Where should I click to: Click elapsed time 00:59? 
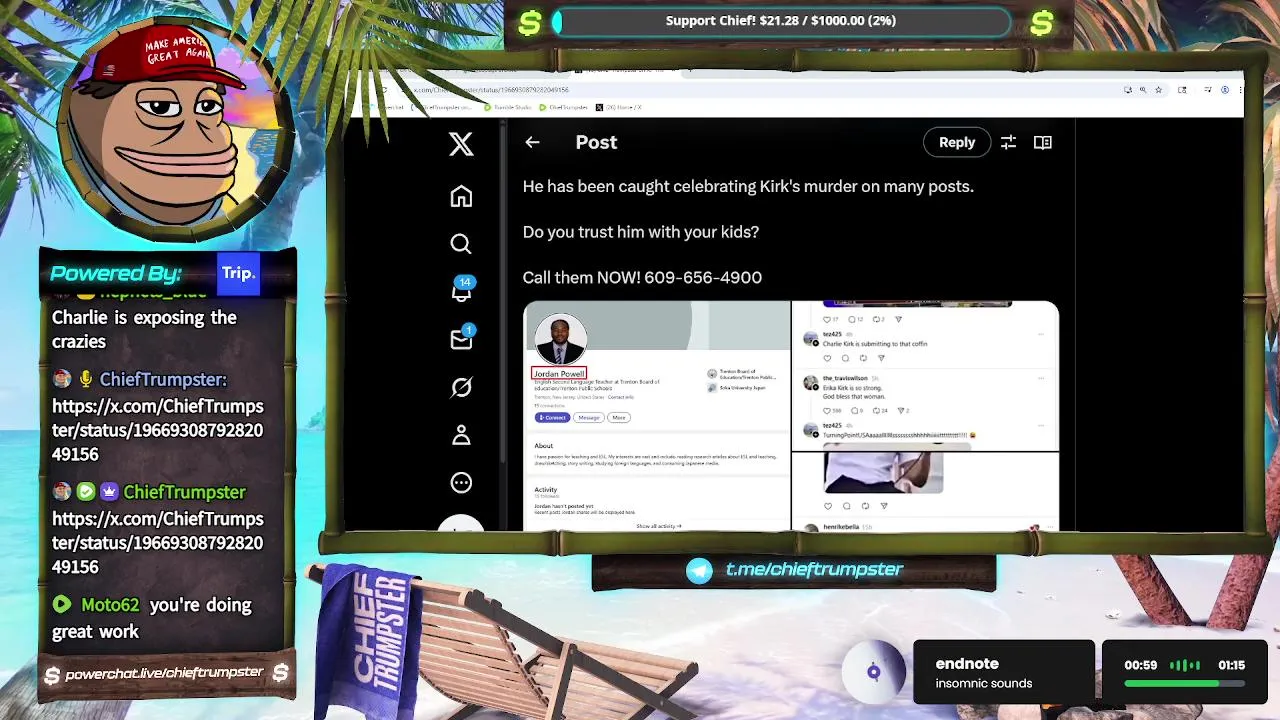pyautogui.click(x=1140, y=665)
